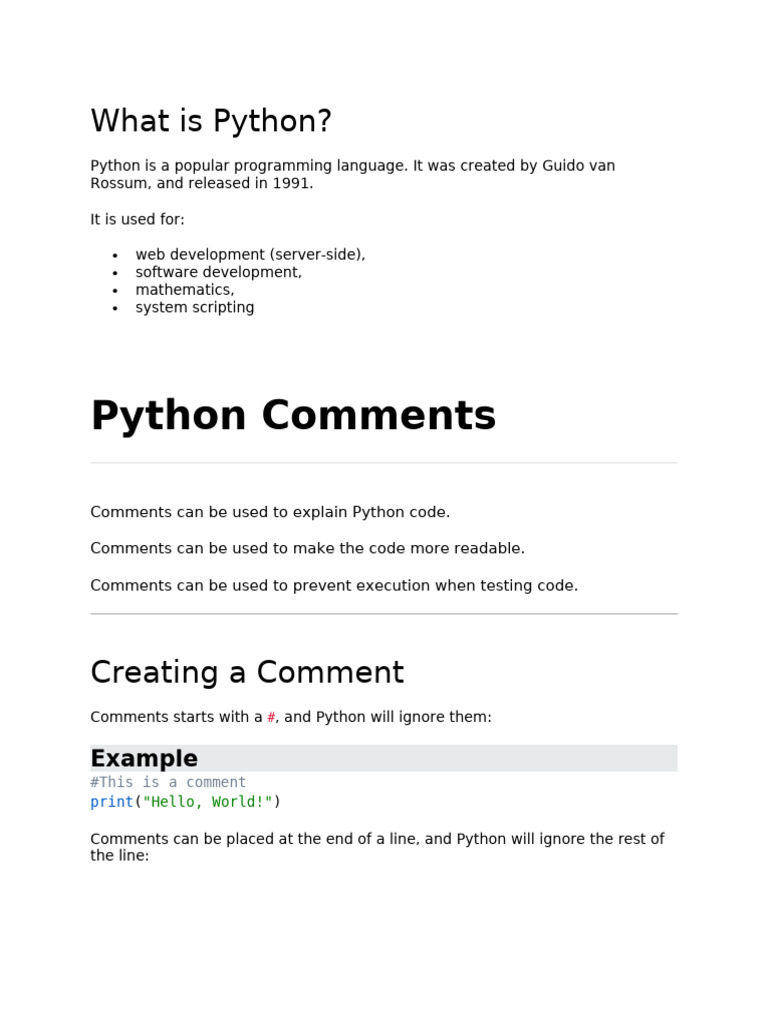Click the "What is Python?" heading
This screenshot has height=1024, width=768.
[210, 122]
